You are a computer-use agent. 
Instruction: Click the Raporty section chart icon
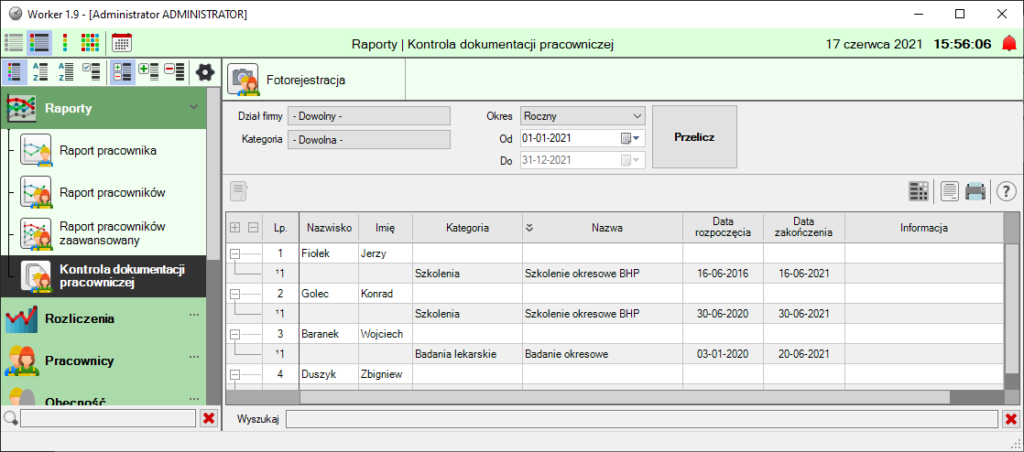click(20, 108)
